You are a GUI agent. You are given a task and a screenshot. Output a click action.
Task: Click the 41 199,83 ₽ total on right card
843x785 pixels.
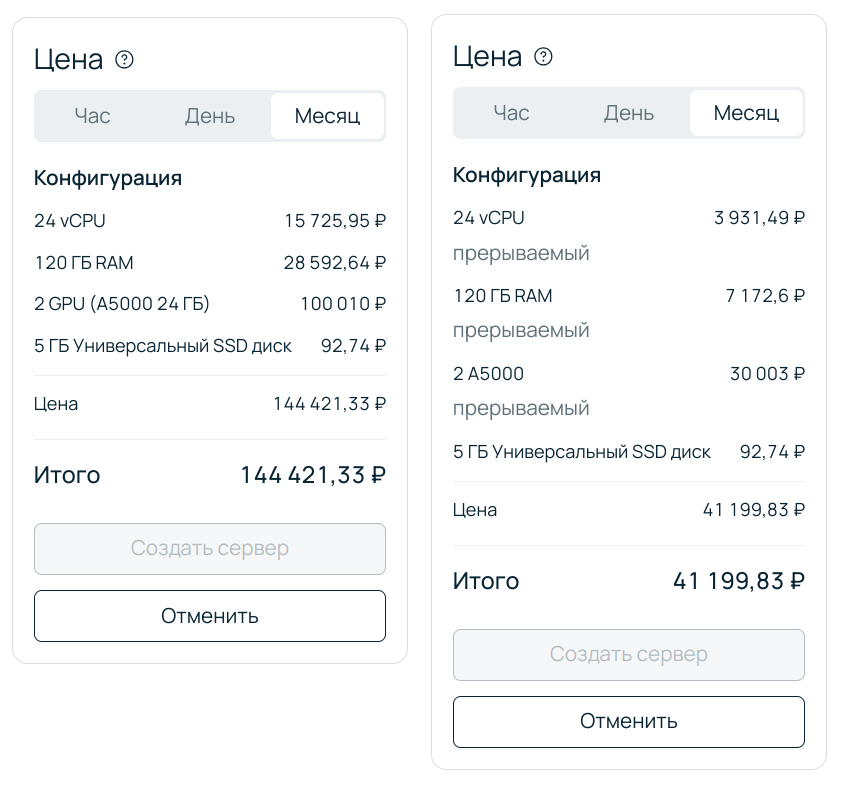(x=738, y=581)
